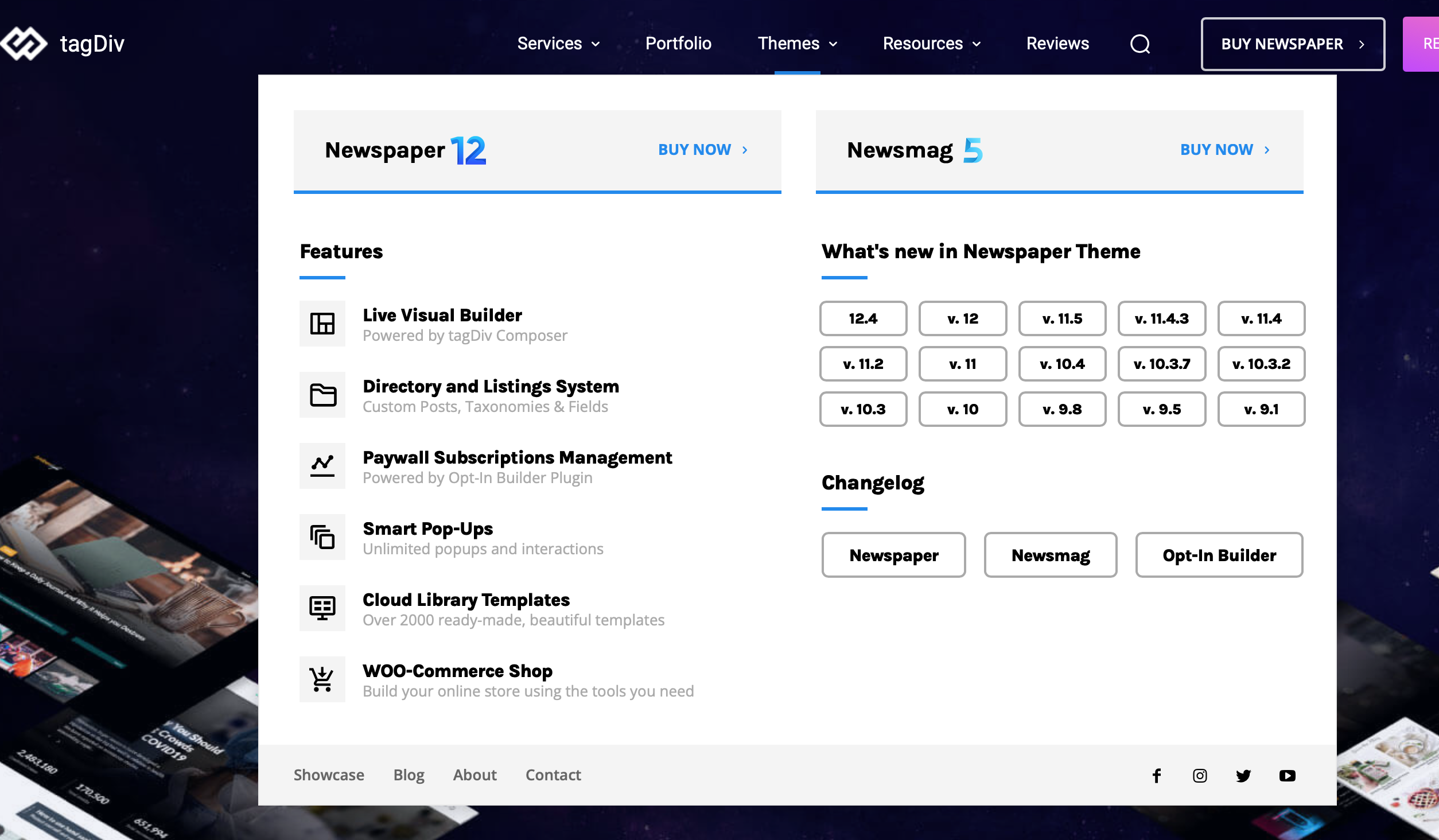1439x840 pixels.
Task: Click the tagDiv diamond logo icon
Action: pos(23,44)
